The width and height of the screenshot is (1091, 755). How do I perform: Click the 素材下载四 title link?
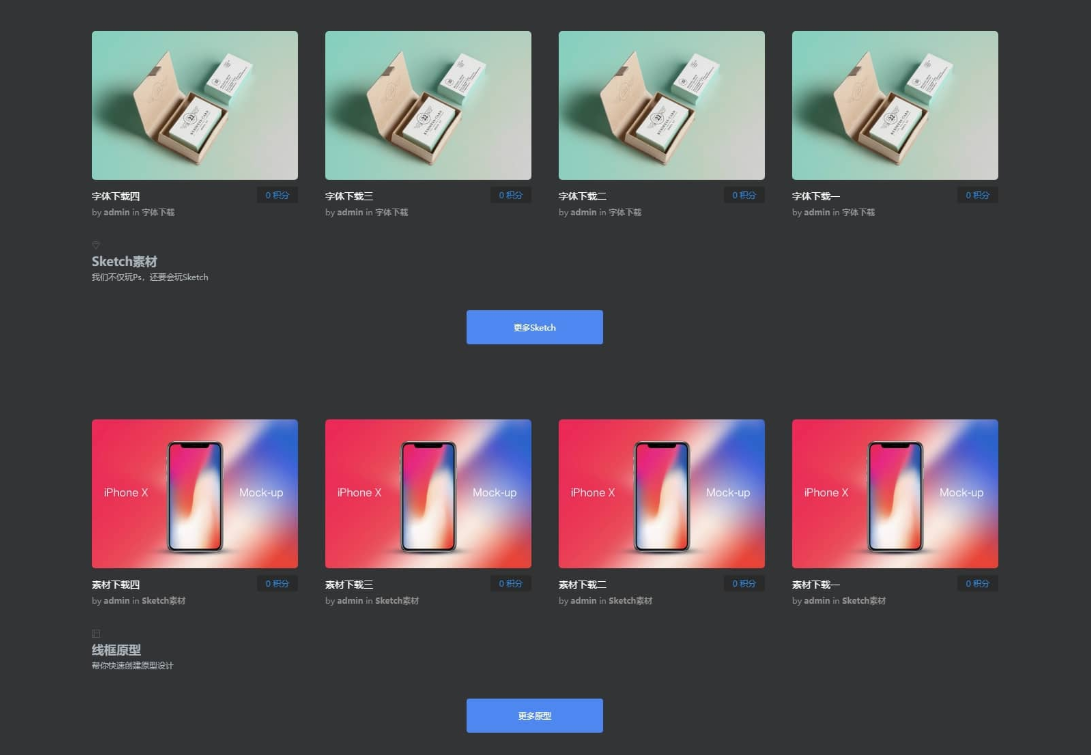tap(116, 585)
